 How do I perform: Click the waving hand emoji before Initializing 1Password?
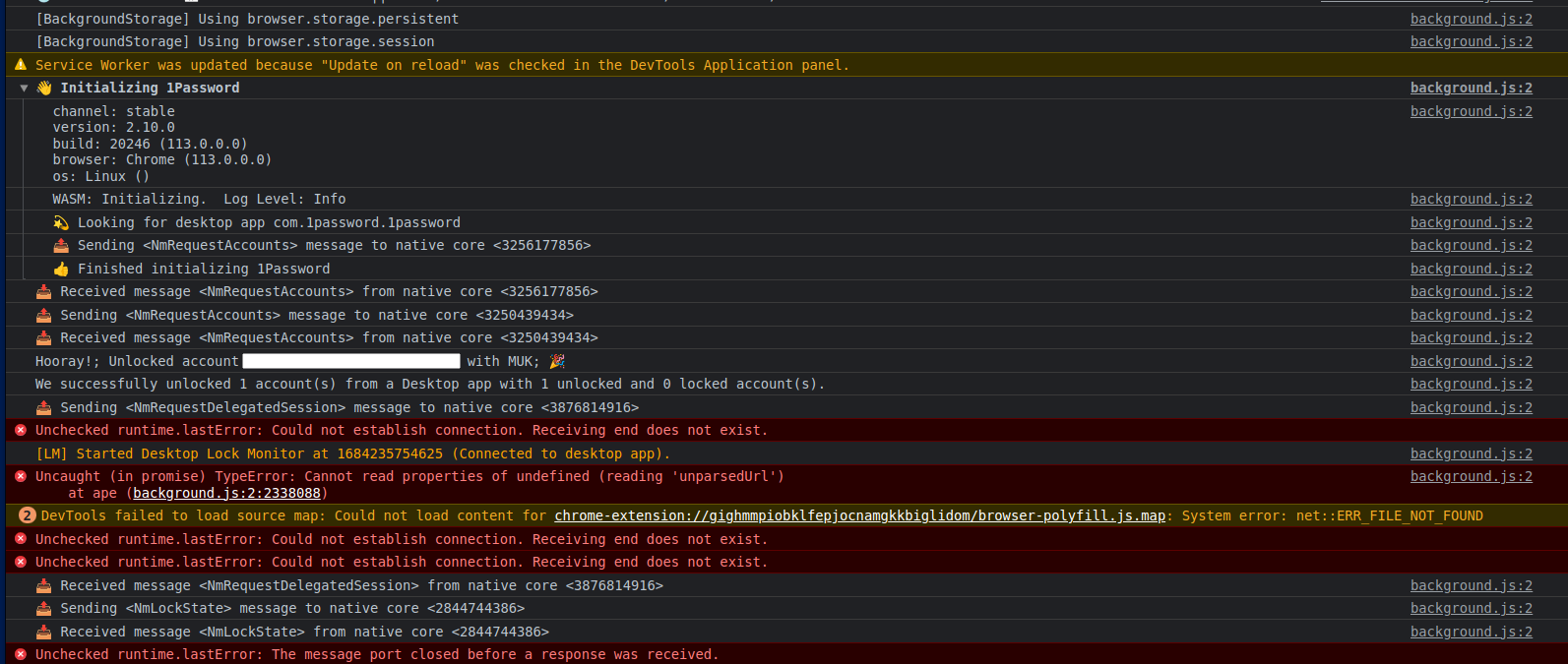(44, 88)
